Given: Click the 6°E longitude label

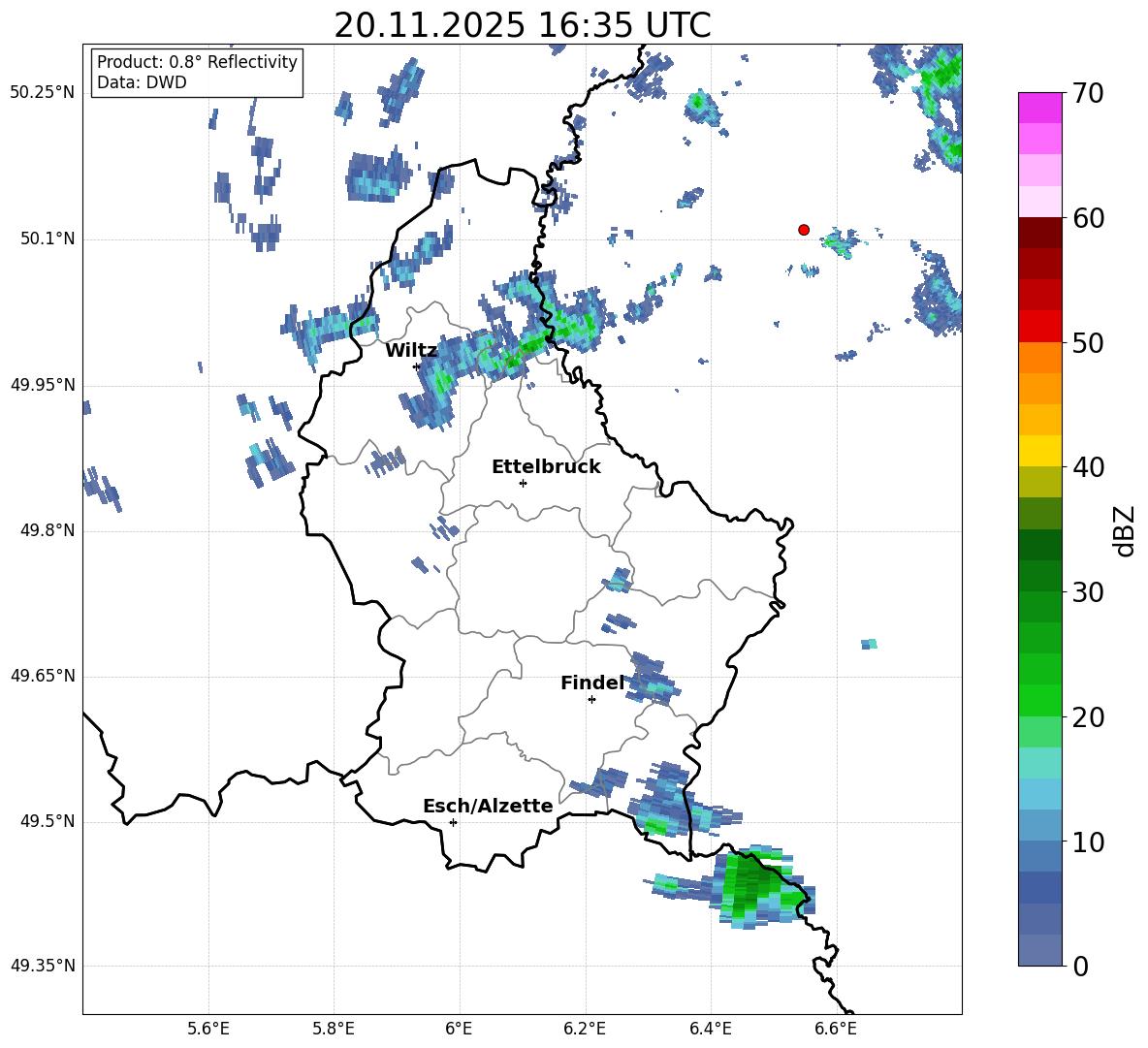Looking at the screenshot, I should 459,1029.
